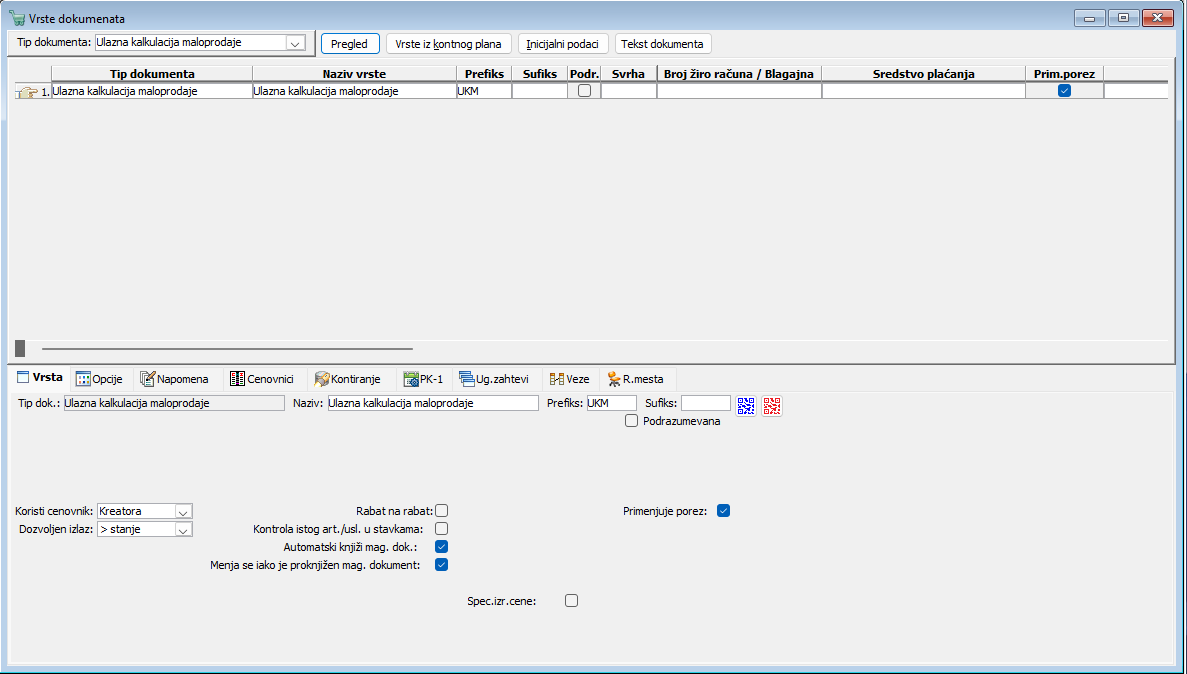Click the Naziv input field
This screenshot has height=674, width=1187.
point(433,404)
